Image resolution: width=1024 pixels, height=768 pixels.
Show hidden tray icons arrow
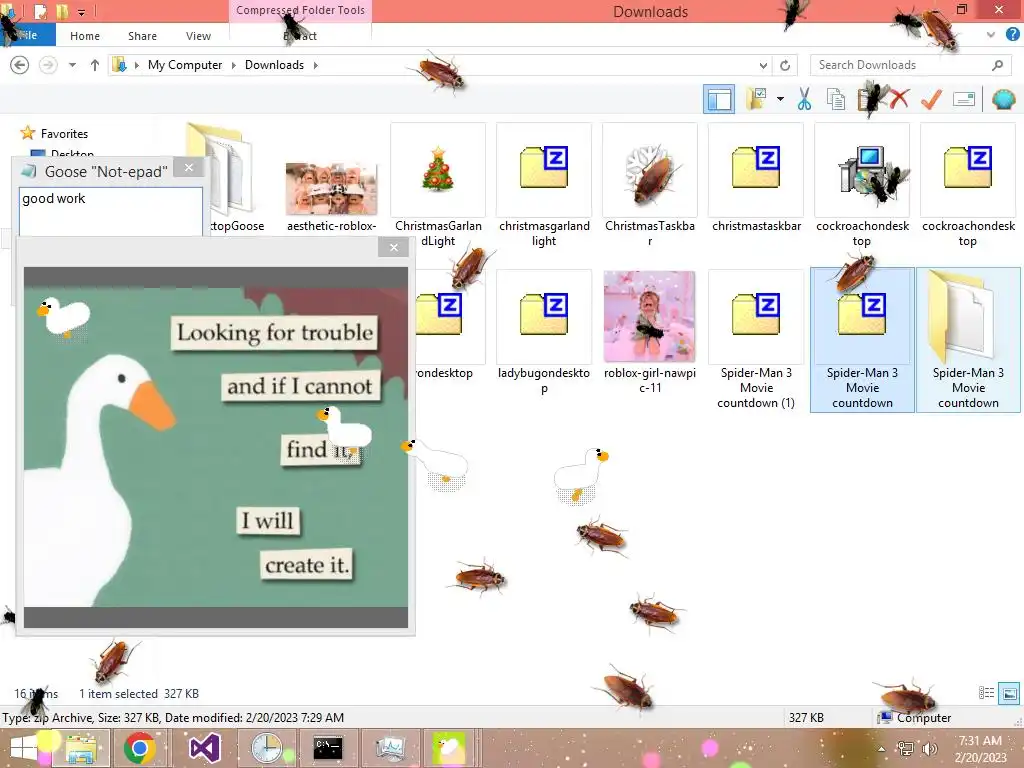[x=882, y=749]
